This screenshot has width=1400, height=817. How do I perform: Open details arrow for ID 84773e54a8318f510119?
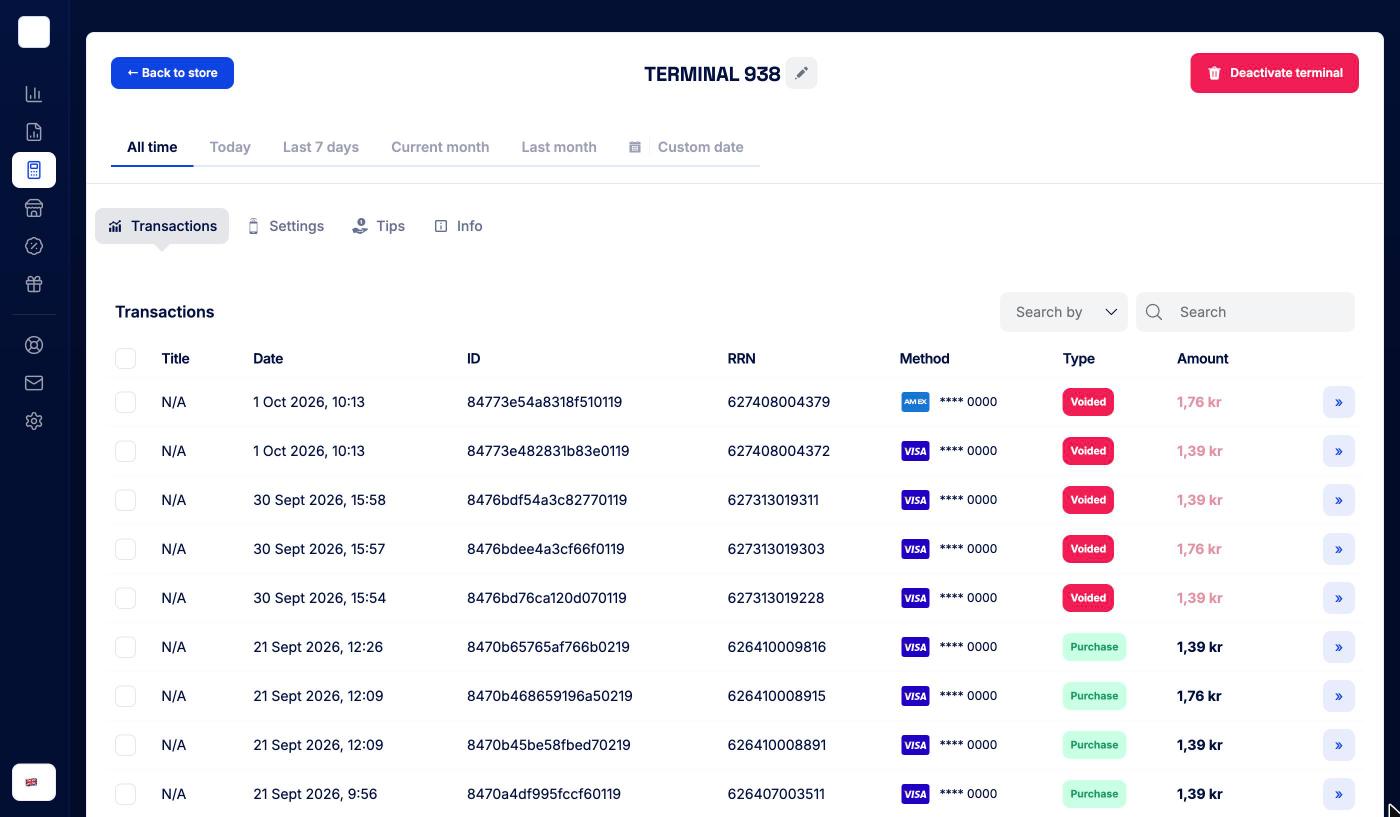[1338, 402]
